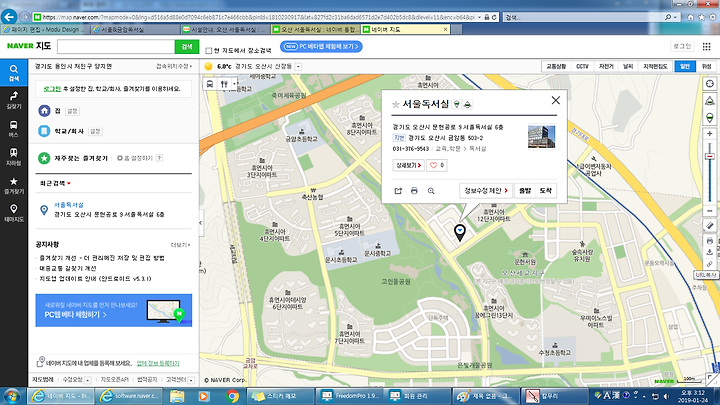Open the 검색 tab in the left sidebar
Viewport: 720px width, 405px height.
click(14, 73)
